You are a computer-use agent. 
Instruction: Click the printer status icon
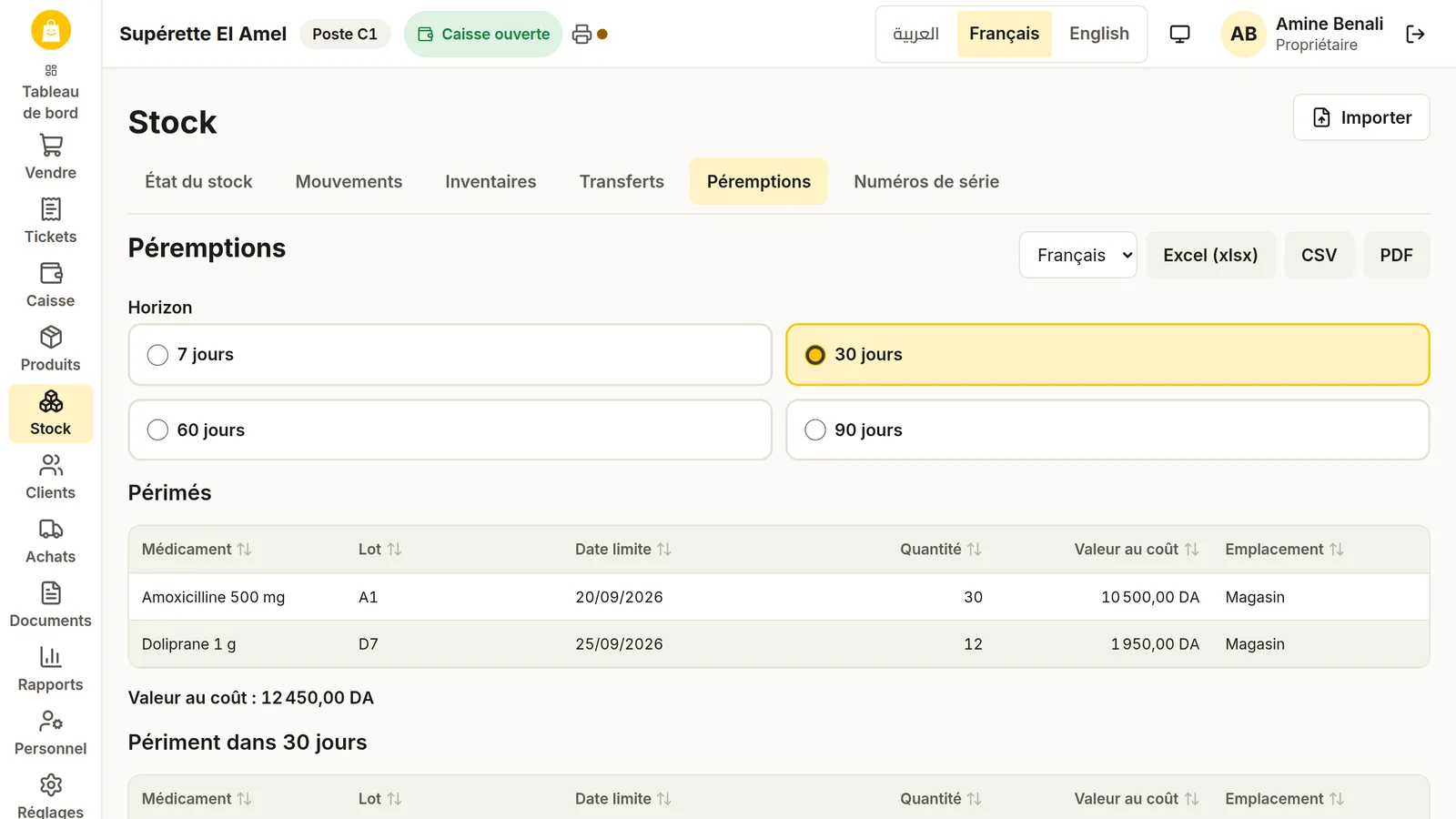(x=581, y=35)
